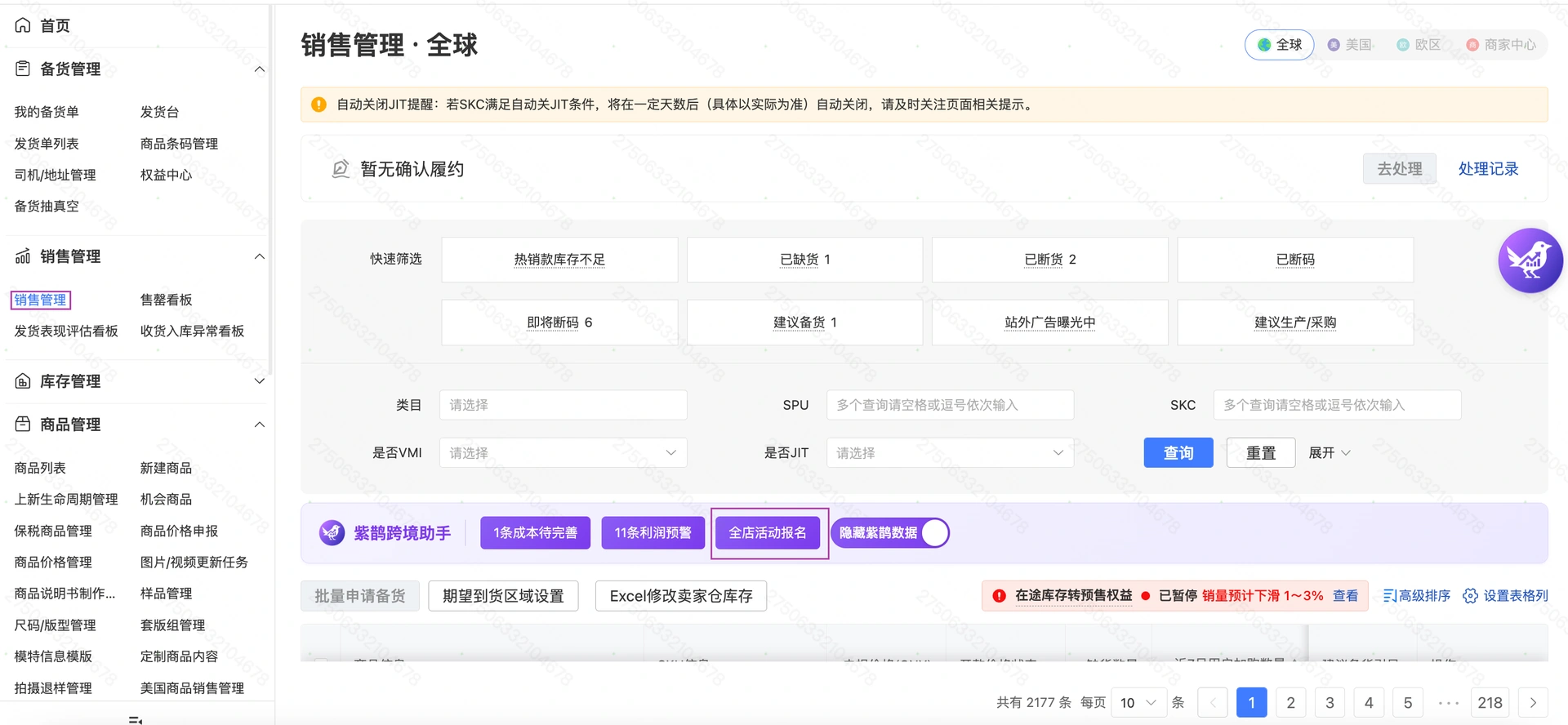1568x725 pixels.
Task: Filter by 建议生产/采购
Action: pos(1295,322)
